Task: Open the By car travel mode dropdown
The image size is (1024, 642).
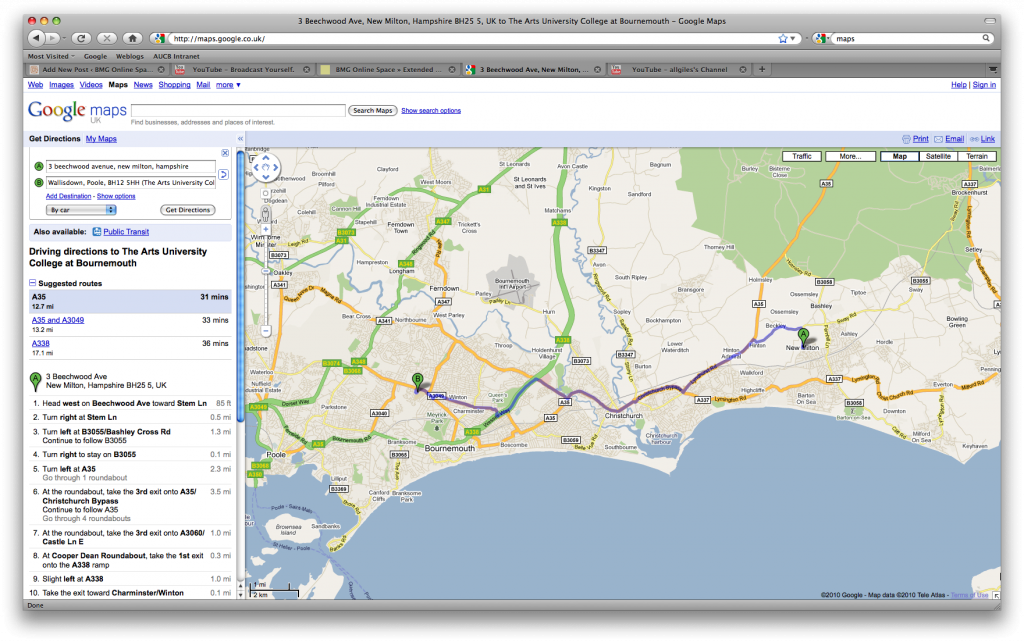Action: [80, 210]
